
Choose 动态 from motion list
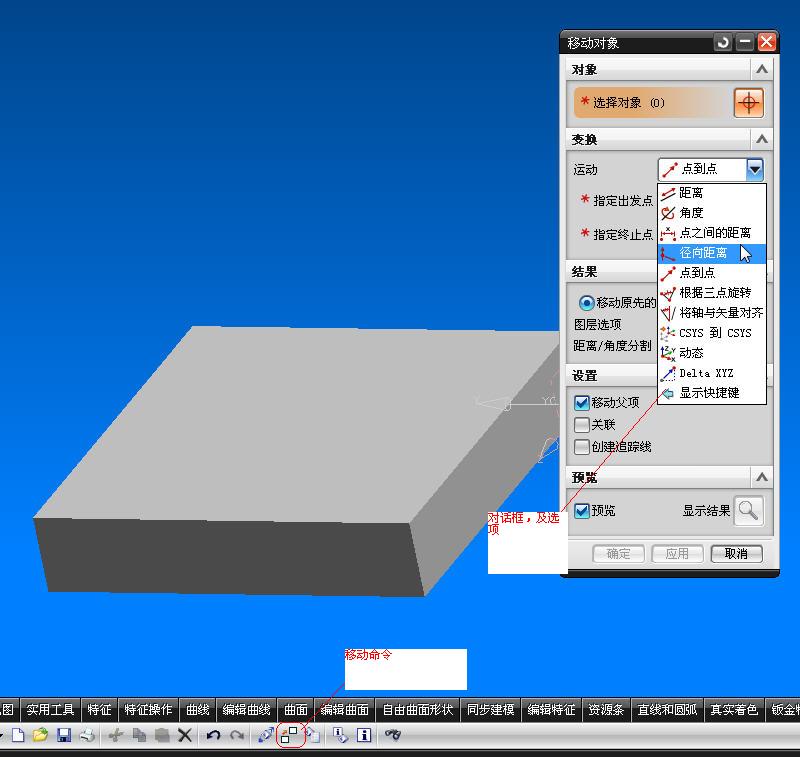point(712,353)
